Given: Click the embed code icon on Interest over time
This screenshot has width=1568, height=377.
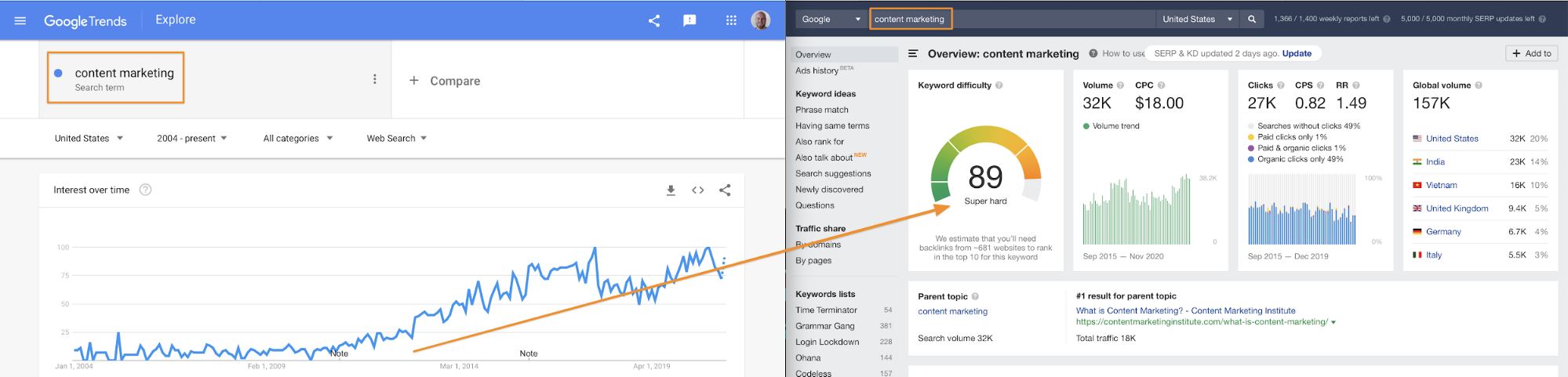Looking at the screenshot, I should point(698,190).
